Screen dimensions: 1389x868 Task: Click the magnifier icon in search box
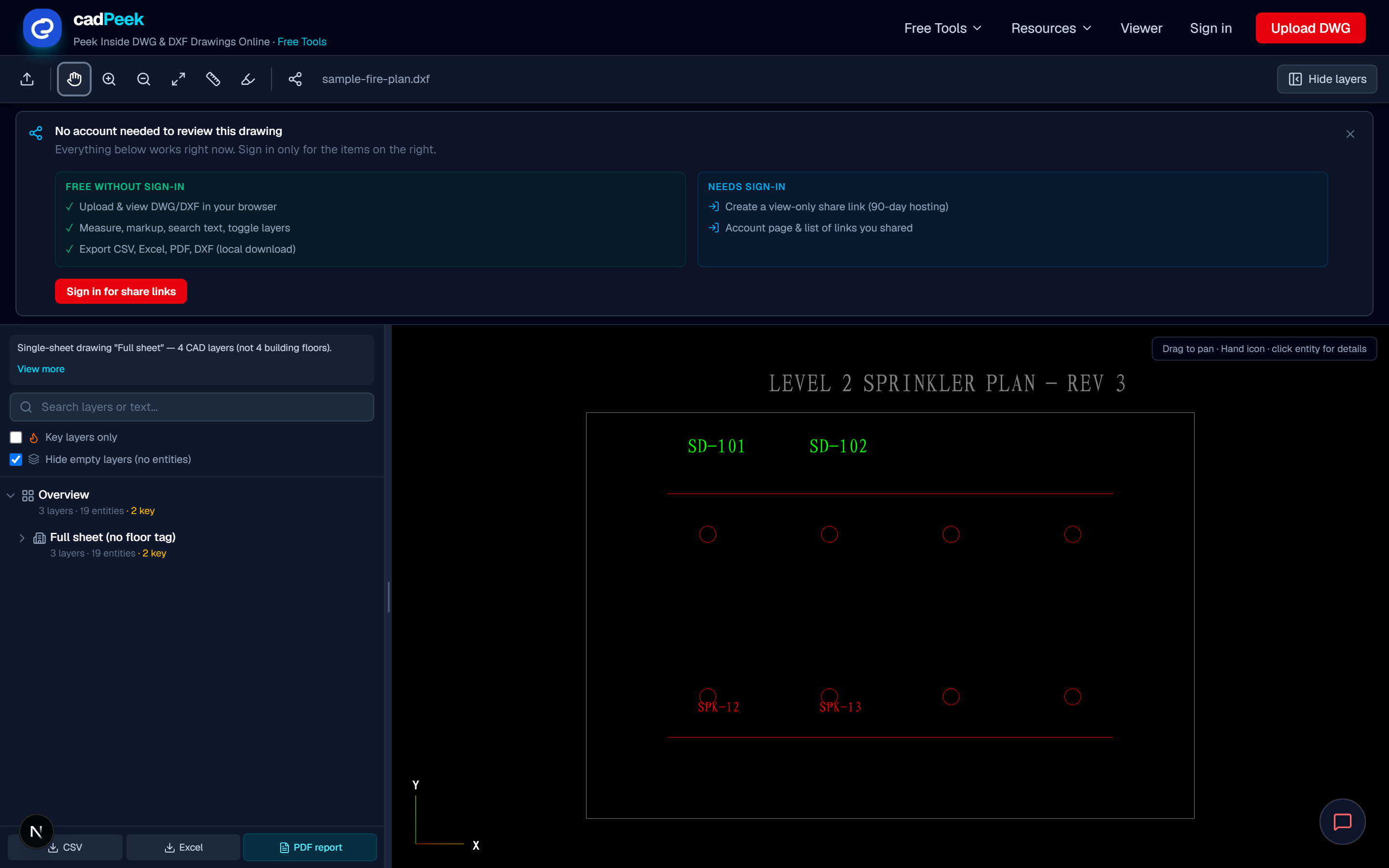pyautogui.click(x=26, y=407)
